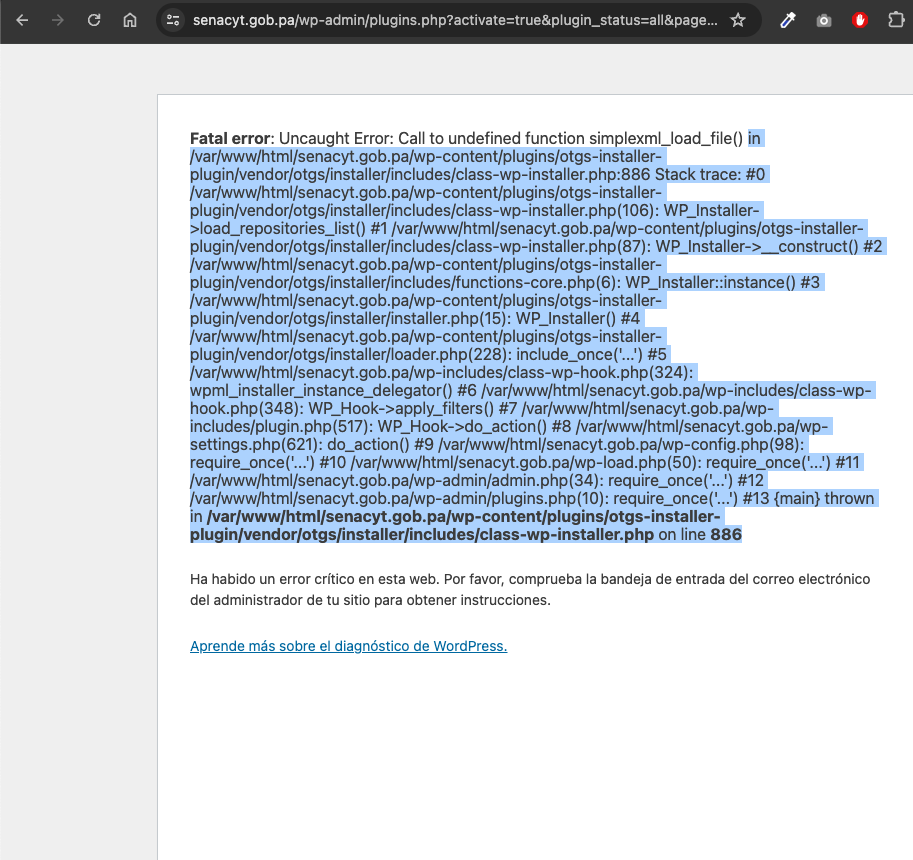Click 'WP_Installer::instance() #3' trace text
The height and width of the screenshot is (860, 913).
723,282
